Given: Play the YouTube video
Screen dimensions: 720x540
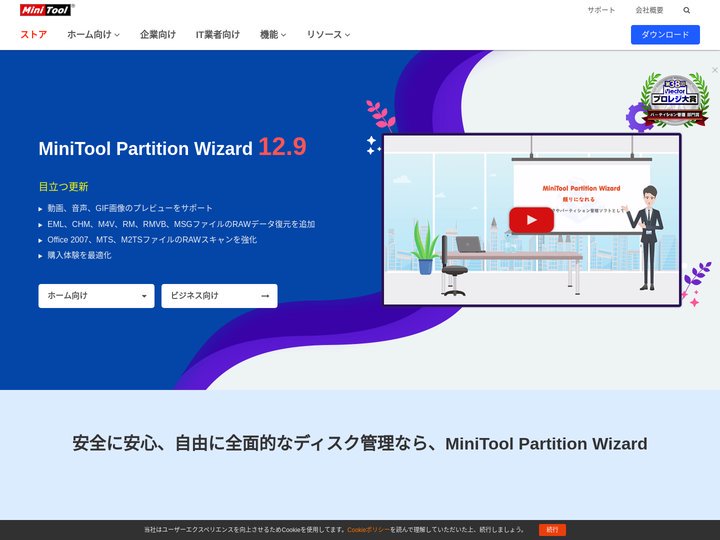Looking at the screenshot, I should tap(531, 220).
